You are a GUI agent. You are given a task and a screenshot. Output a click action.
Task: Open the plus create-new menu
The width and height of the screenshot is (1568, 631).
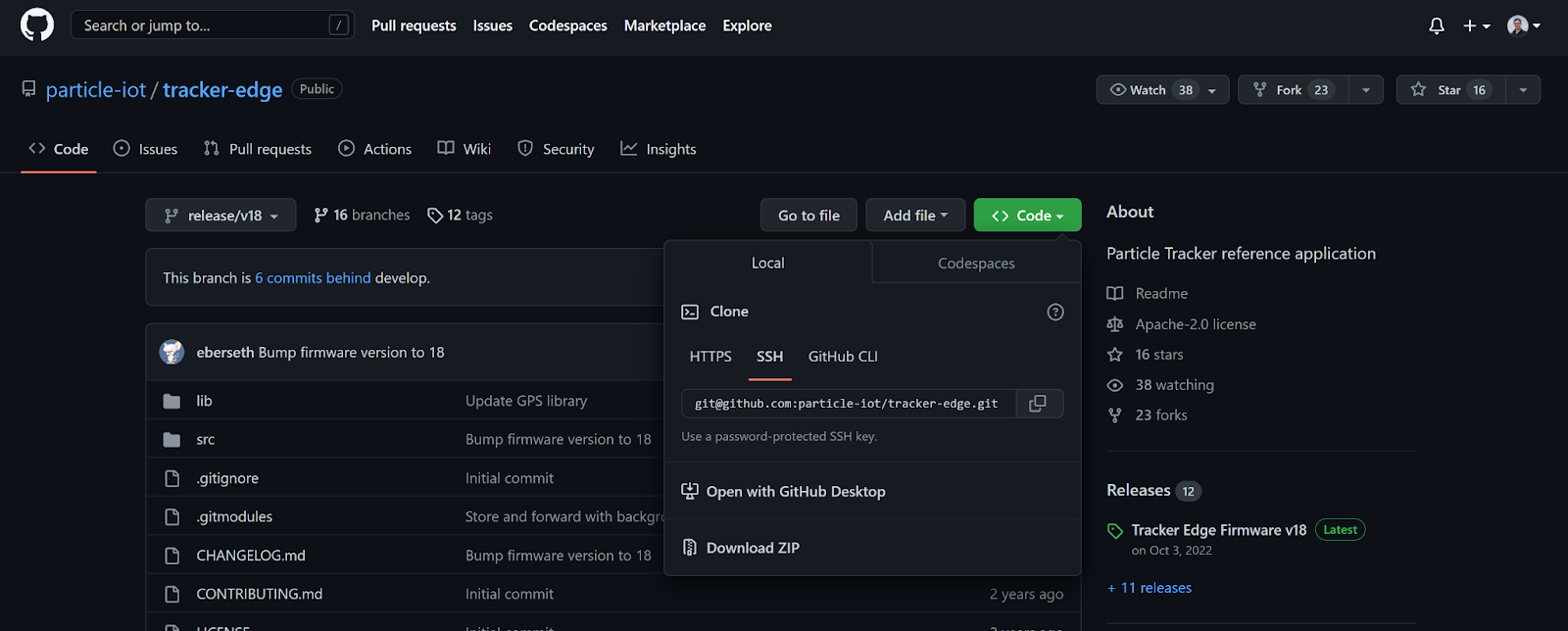[1476, 26]
